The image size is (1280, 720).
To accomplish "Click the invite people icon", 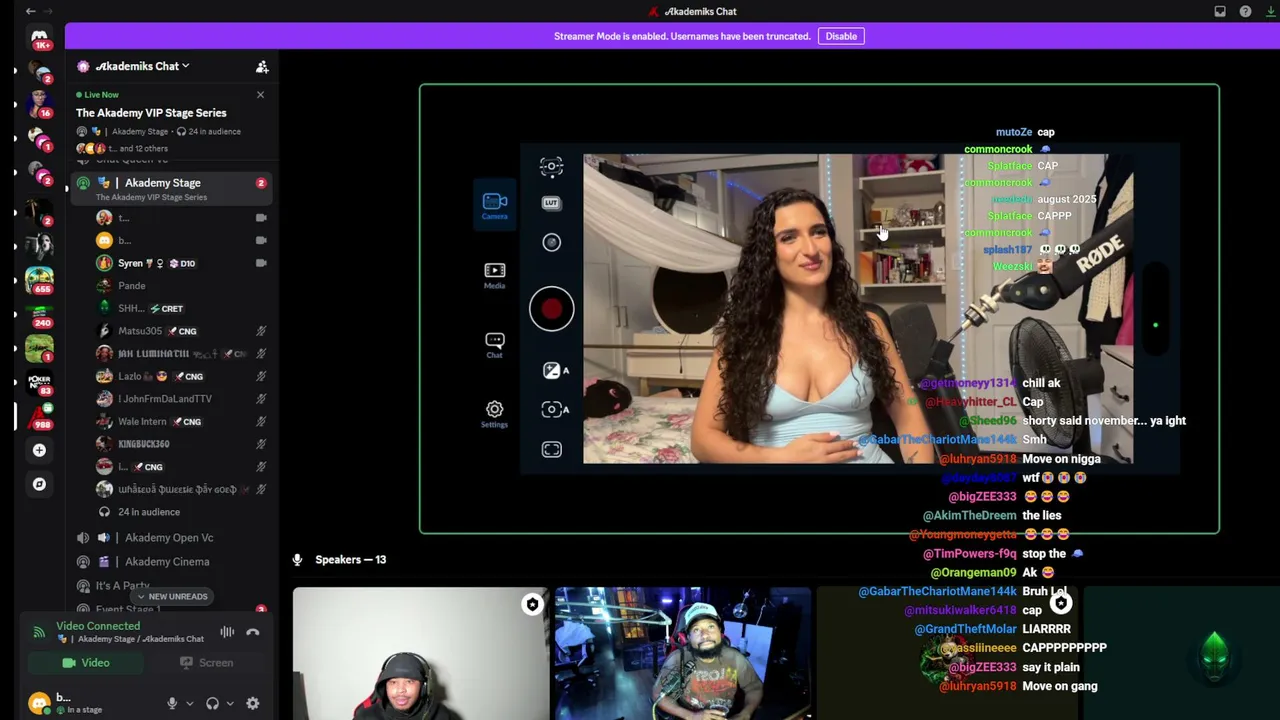I will tap(262, 66).
